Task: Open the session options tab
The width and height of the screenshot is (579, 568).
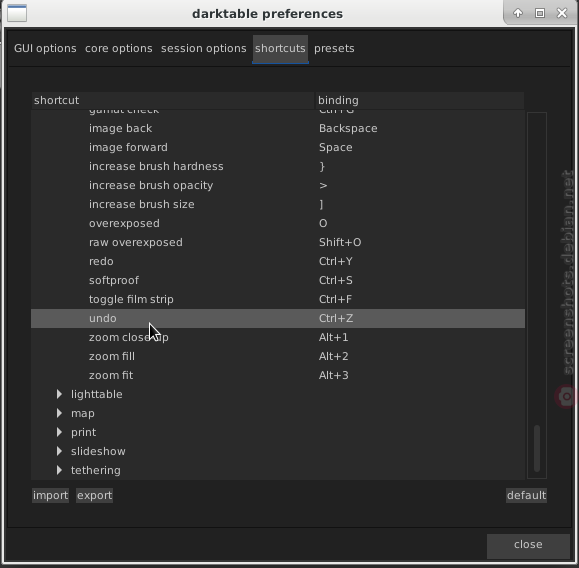Action: pos(203,48)
